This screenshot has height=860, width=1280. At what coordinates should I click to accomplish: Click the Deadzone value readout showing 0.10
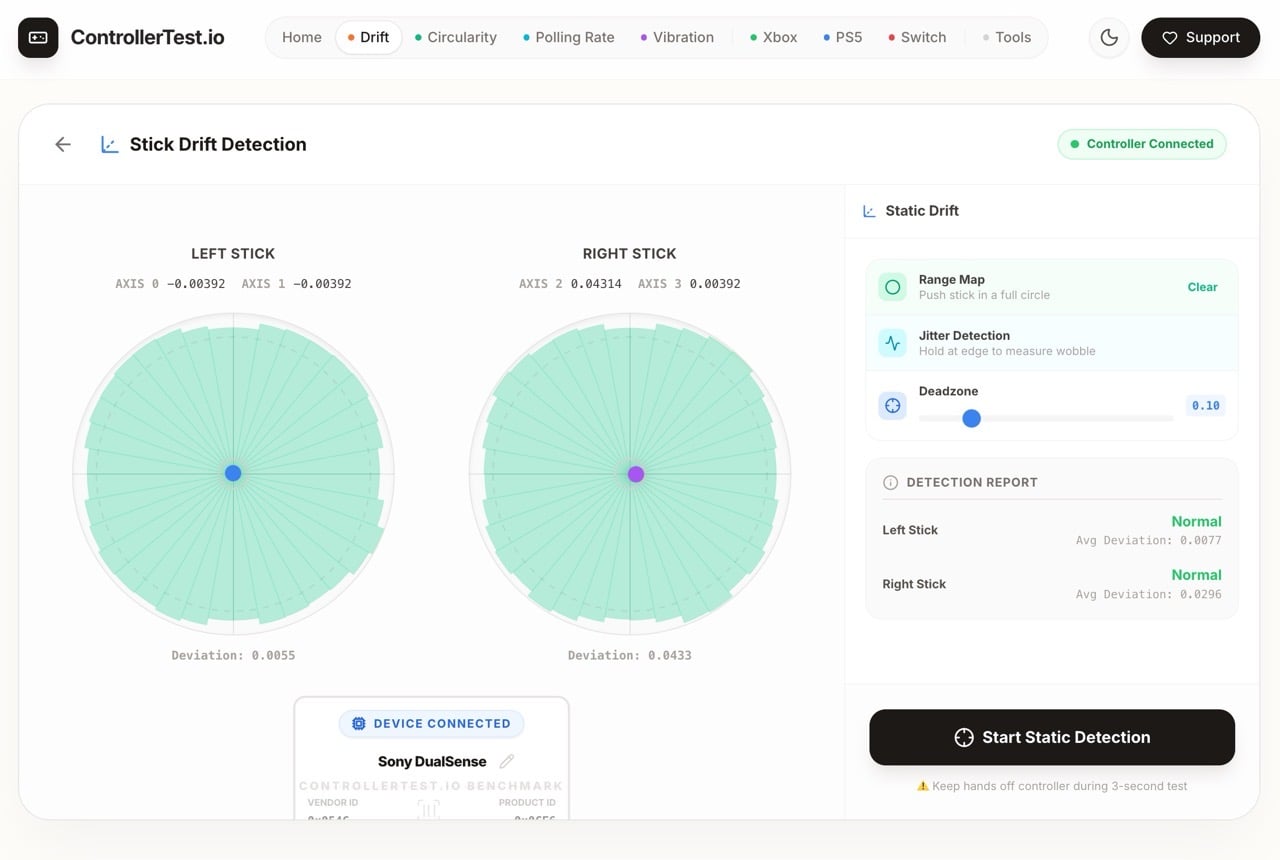(1204, 405)
